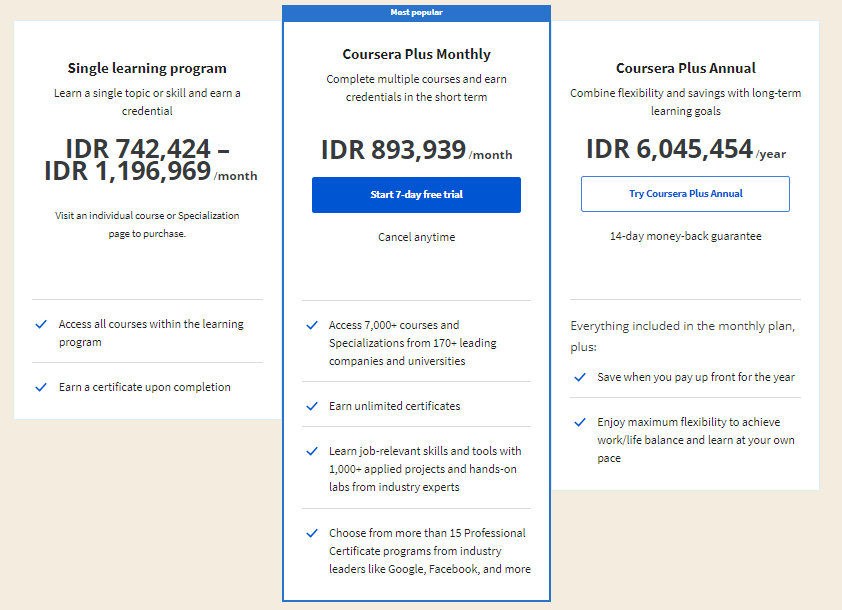The width and height of the screenshot is (842, 610).
Task: Select the 'Most popular' banner label
Action: [x=416, y=13]
